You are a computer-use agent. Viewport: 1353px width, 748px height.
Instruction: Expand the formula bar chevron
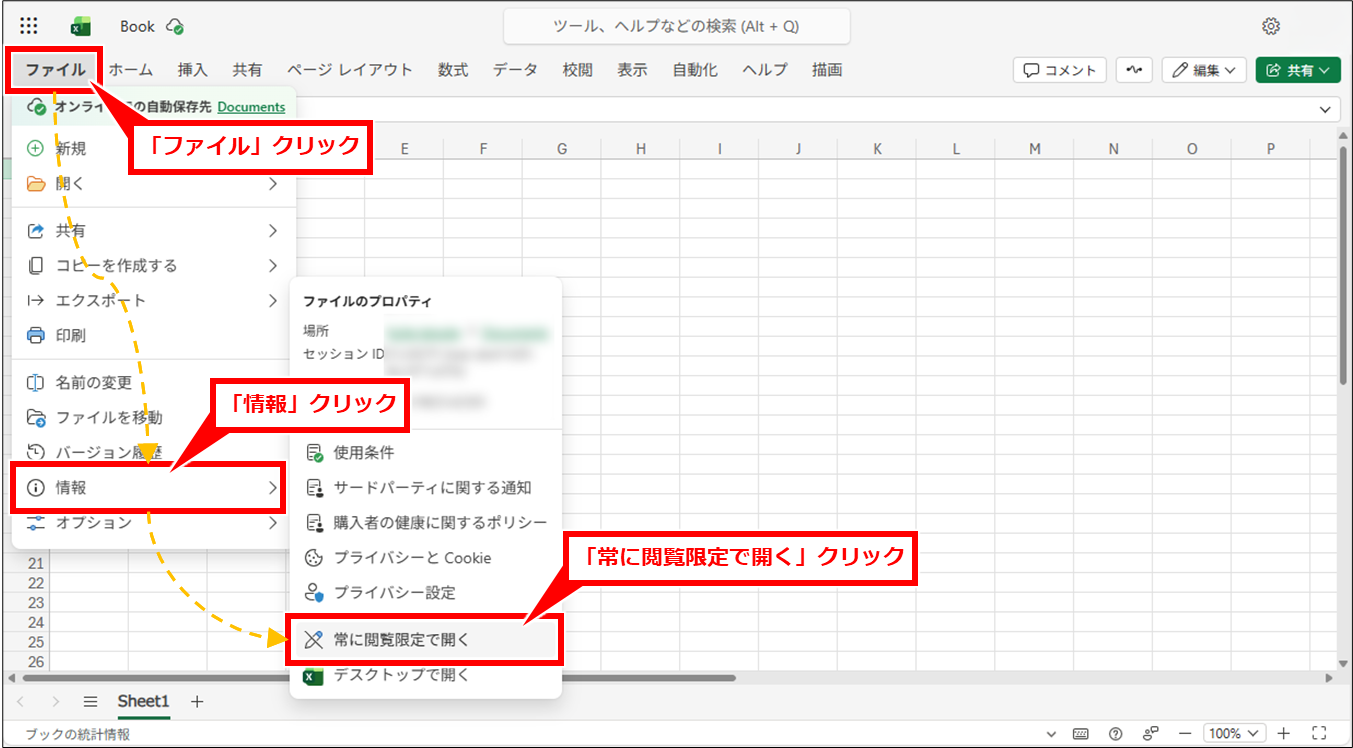(1327, 109)
